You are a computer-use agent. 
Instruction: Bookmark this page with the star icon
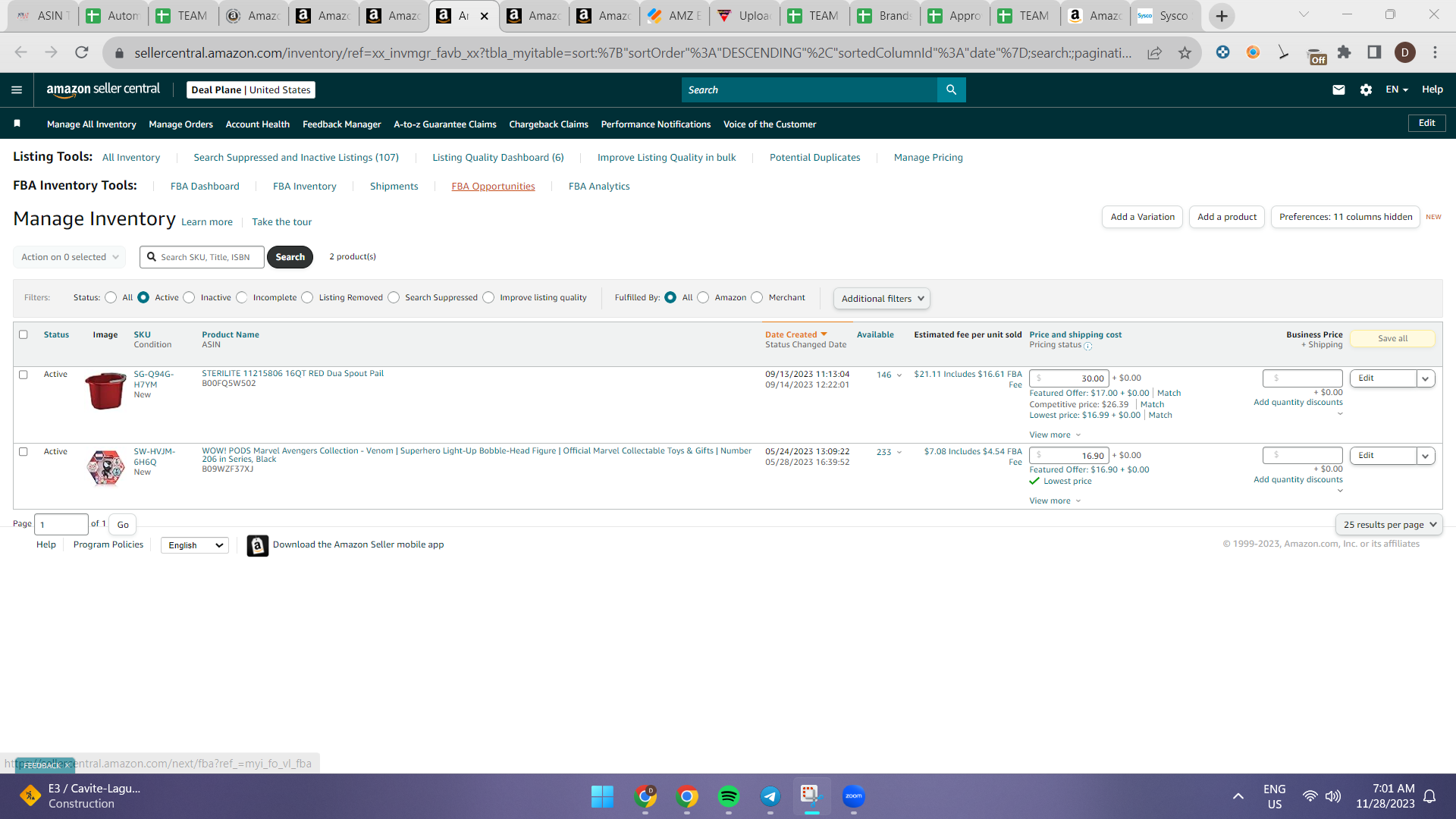point(1185,52)
